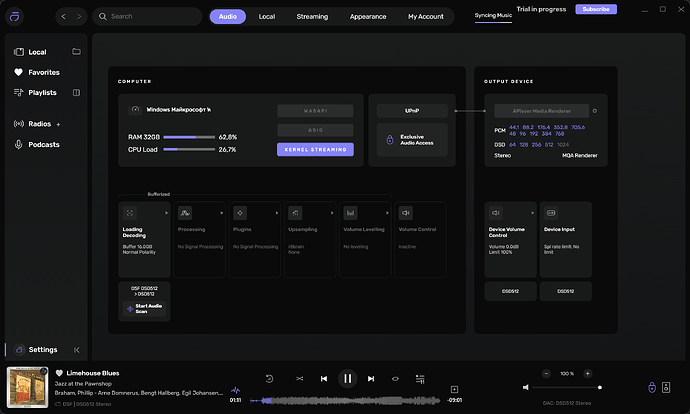
Task: Open the Plugins card icon
Action: (240, 213)
